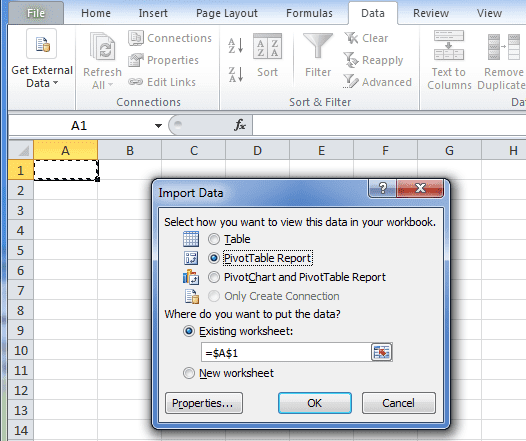Expand the Name Box dropdown arrow

pos(158,126)
